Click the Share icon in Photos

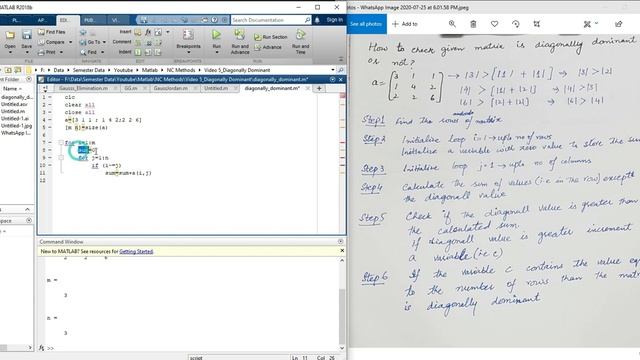[619, 24]
